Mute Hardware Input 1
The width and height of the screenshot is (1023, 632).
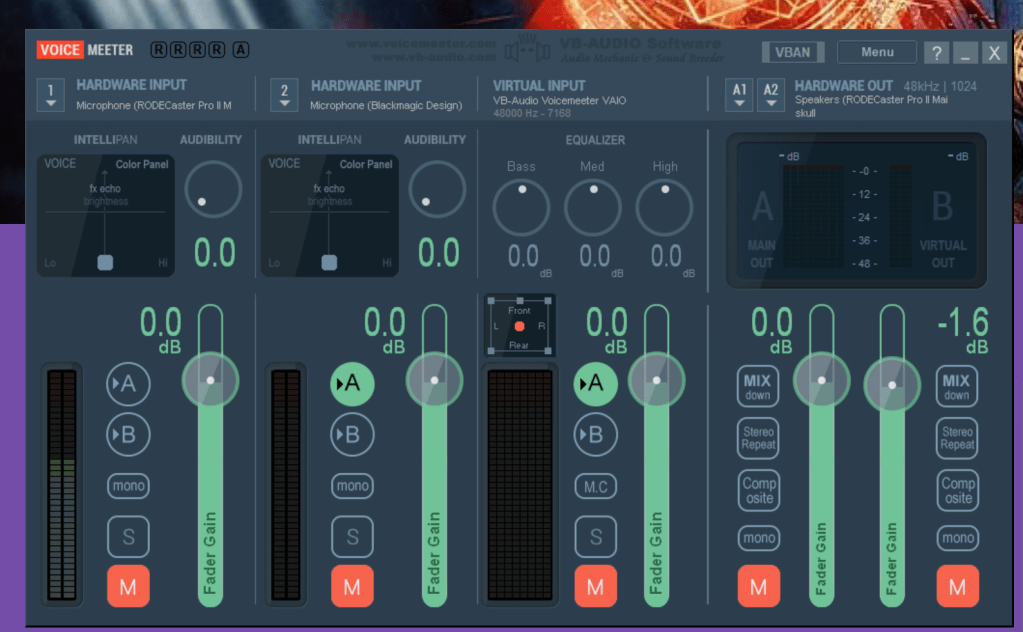[x=128, y=587]
